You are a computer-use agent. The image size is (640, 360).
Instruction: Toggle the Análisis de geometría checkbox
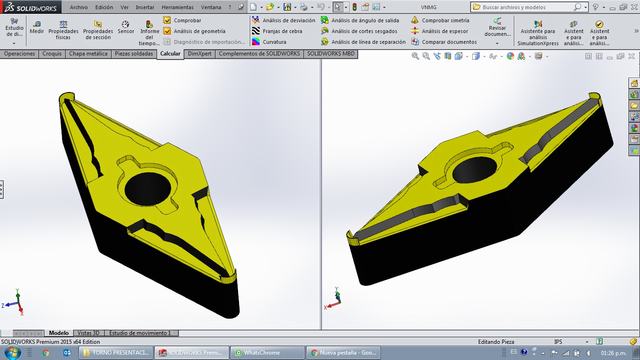pyautogui.click(x=167, y=31)
